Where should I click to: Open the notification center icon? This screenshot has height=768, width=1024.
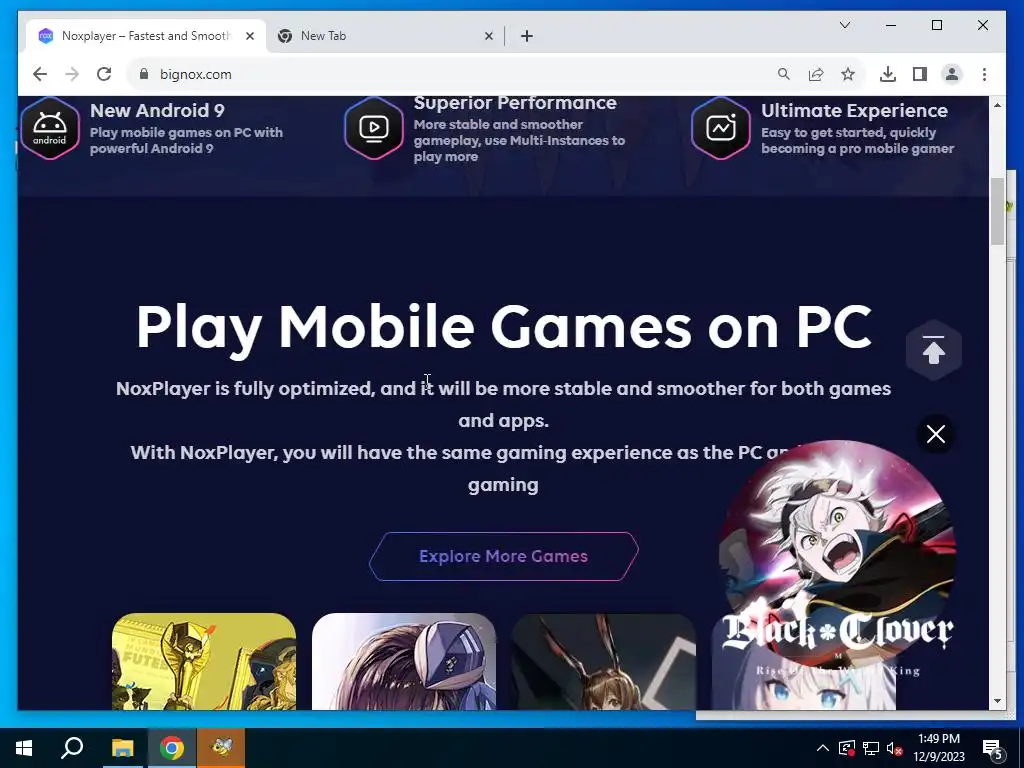coord(993,748)
